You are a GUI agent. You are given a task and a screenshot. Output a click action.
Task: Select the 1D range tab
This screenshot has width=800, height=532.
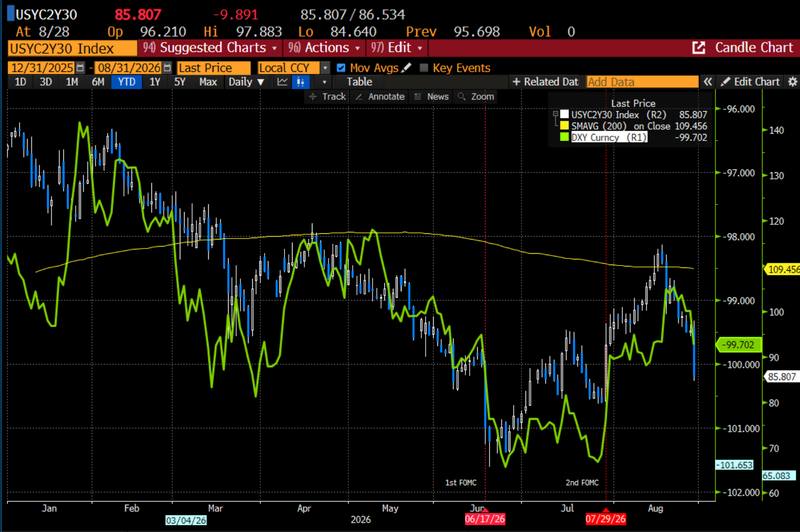pyautogui.click(x=20, y=82)
